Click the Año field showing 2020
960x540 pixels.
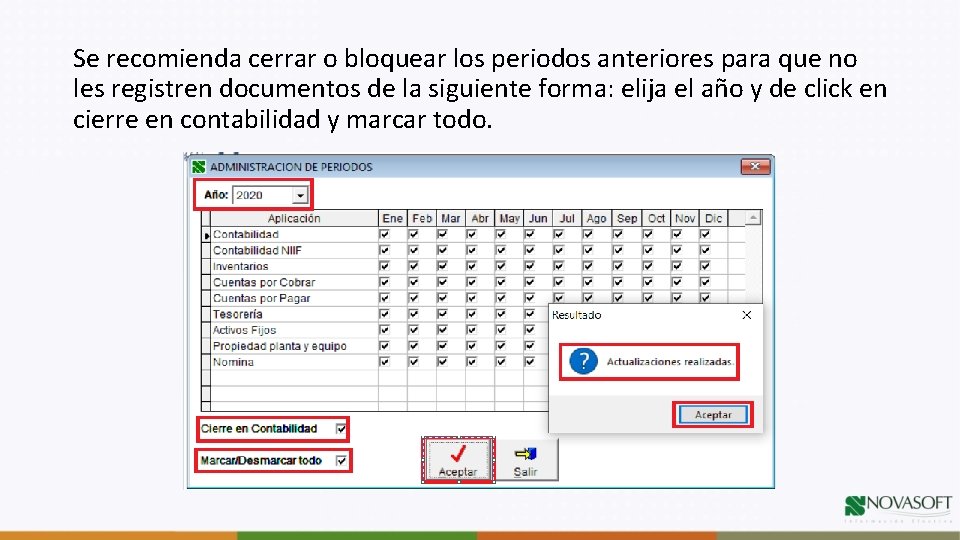coord(269,195)
